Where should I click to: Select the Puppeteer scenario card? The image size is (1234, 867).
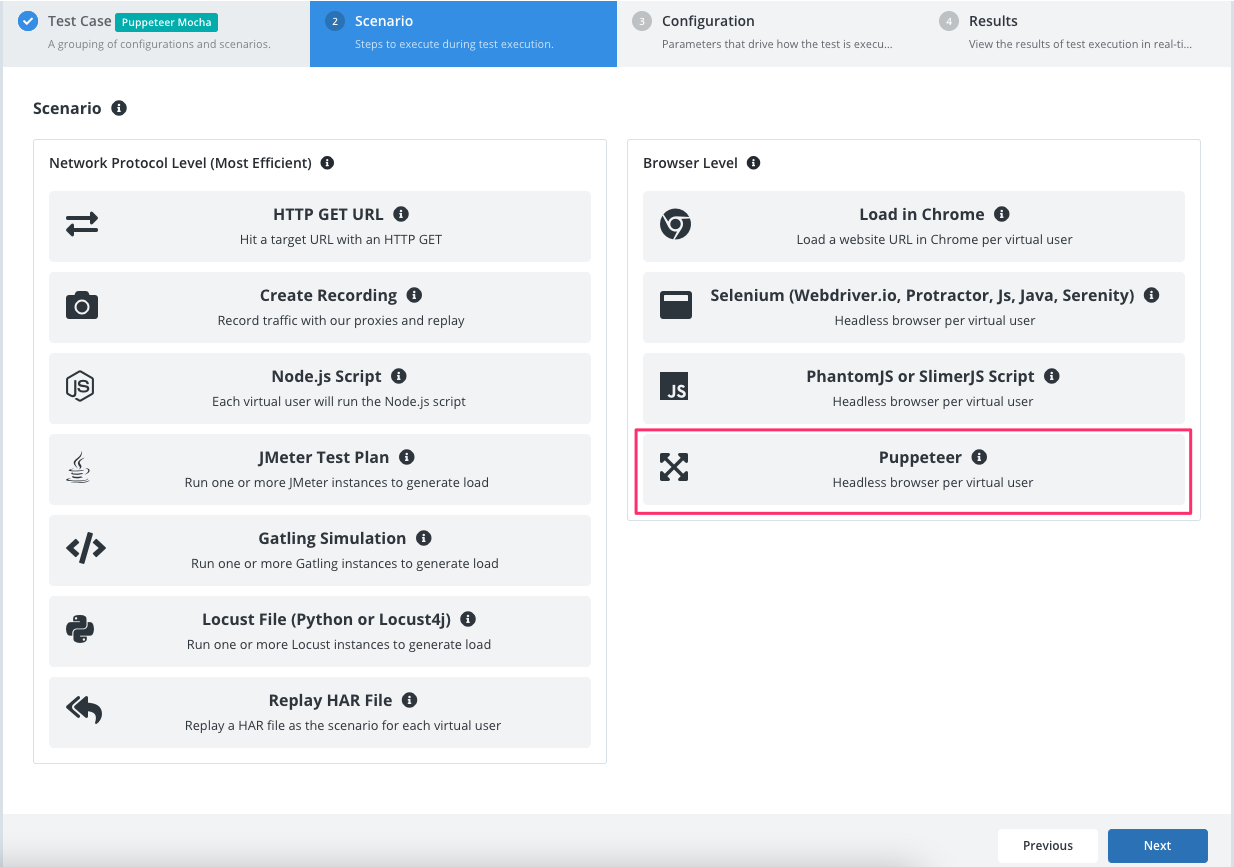coord(914,469)
